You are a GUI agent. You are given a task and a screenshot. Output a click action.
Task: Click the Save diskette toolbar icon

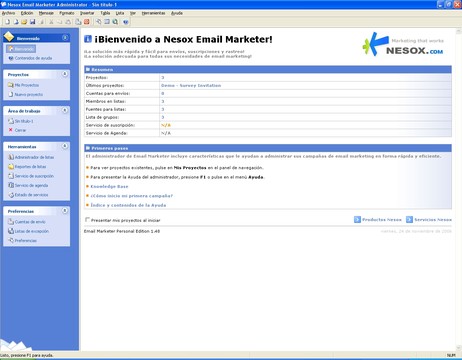pos(32,22)
